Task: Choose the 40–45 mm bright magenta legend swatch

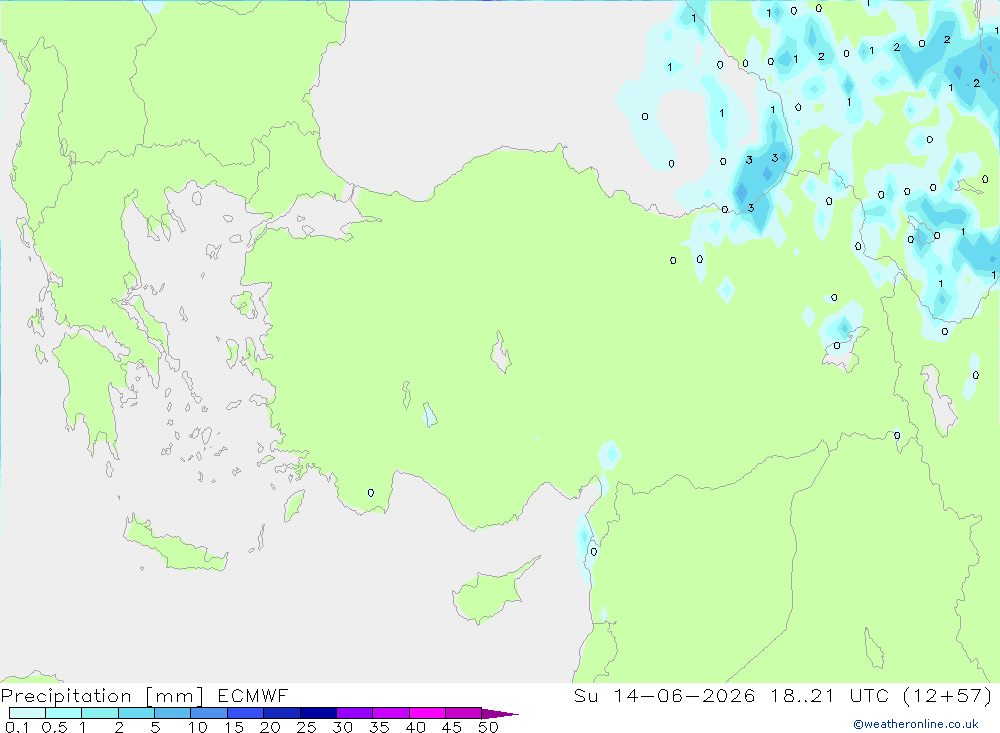Action: click(x=427, y=713)
